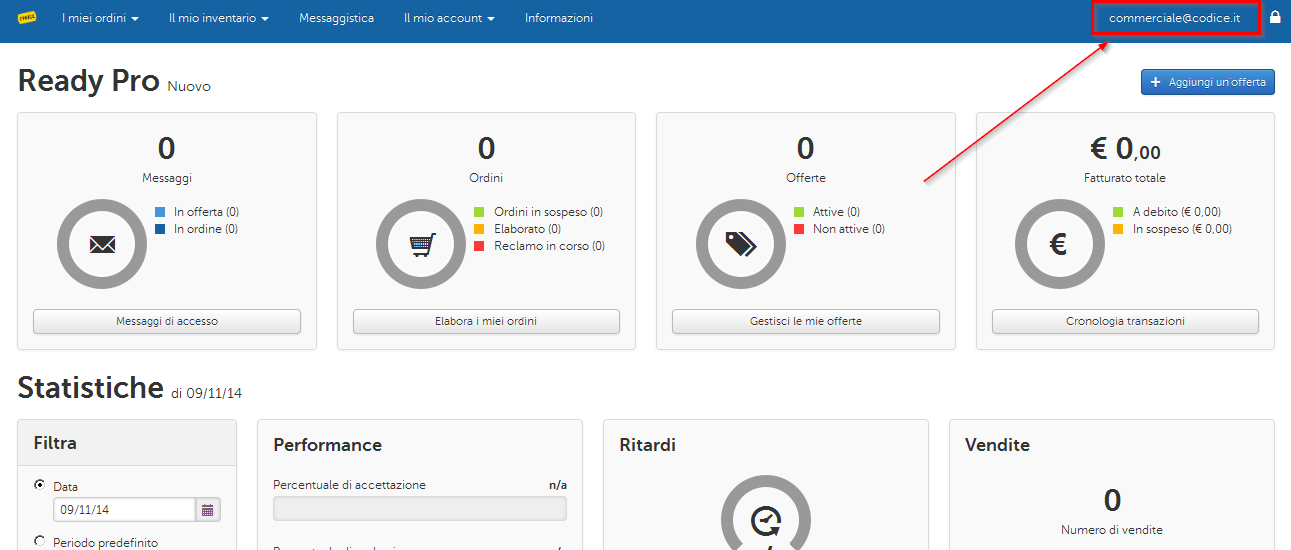Click the red Non attive legend swatch
The height and width of the screenshot is (550, 1291).
[799, 229]
